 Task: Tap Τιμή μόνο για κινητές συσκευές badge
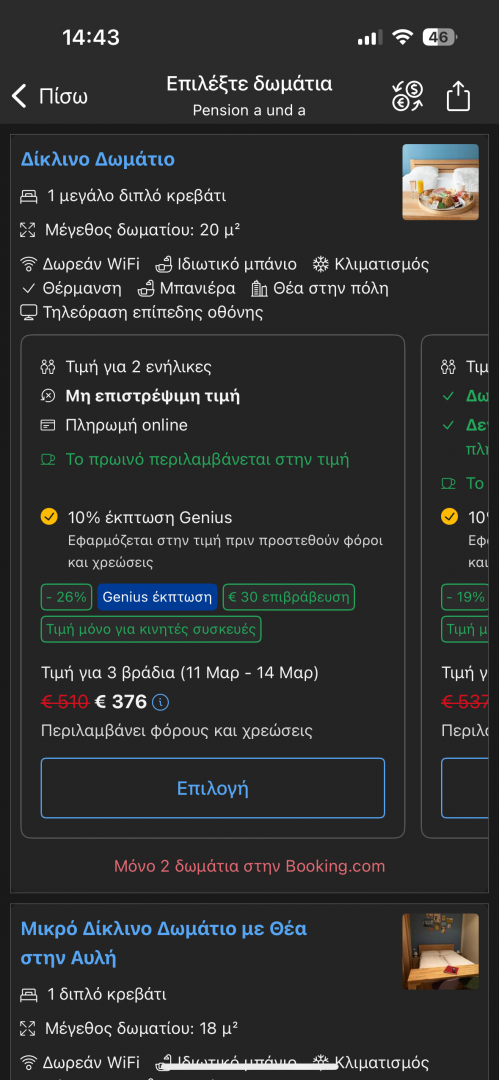[151, 629]
